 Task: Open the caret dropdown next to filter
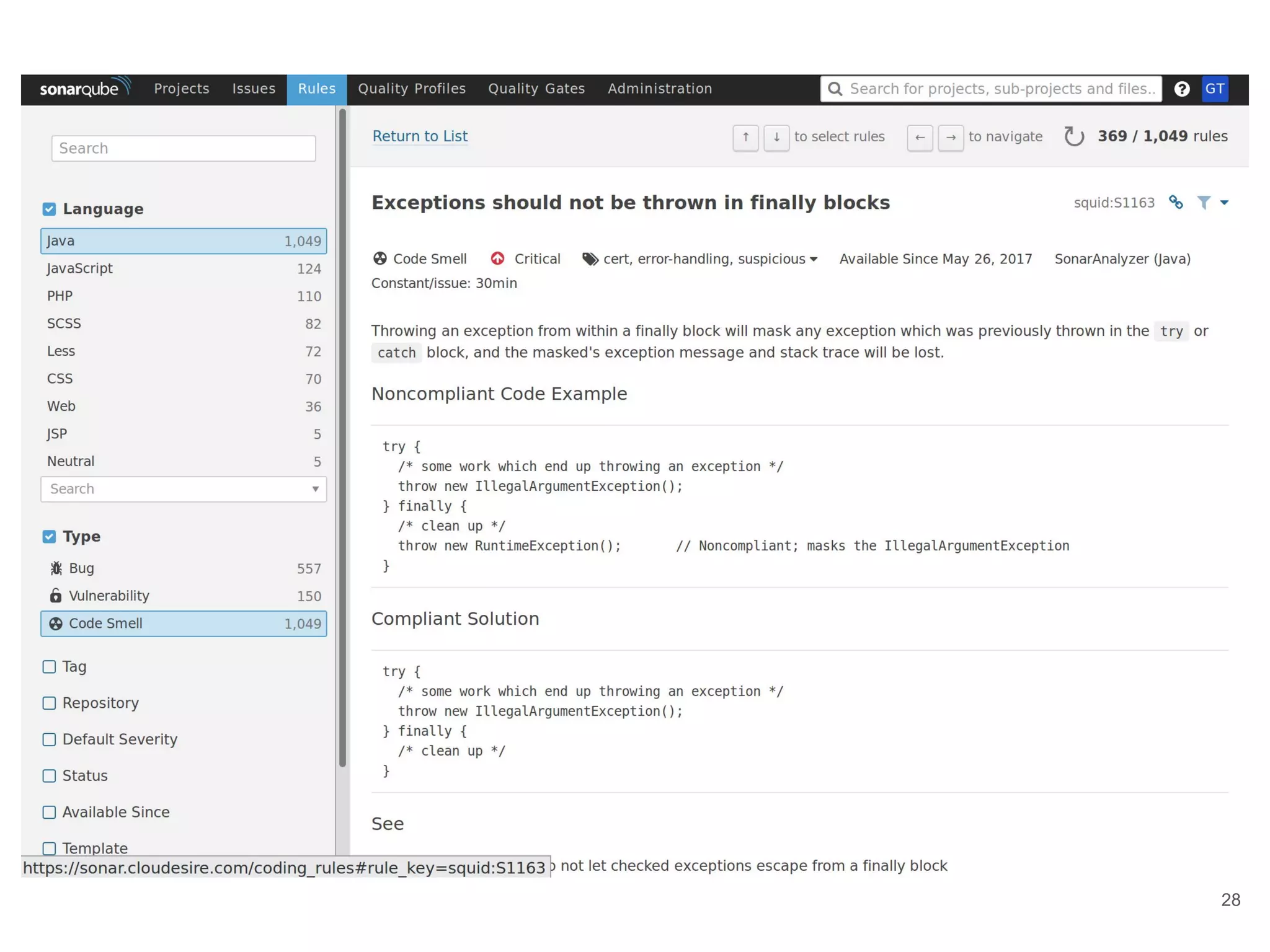(1224, 203)
